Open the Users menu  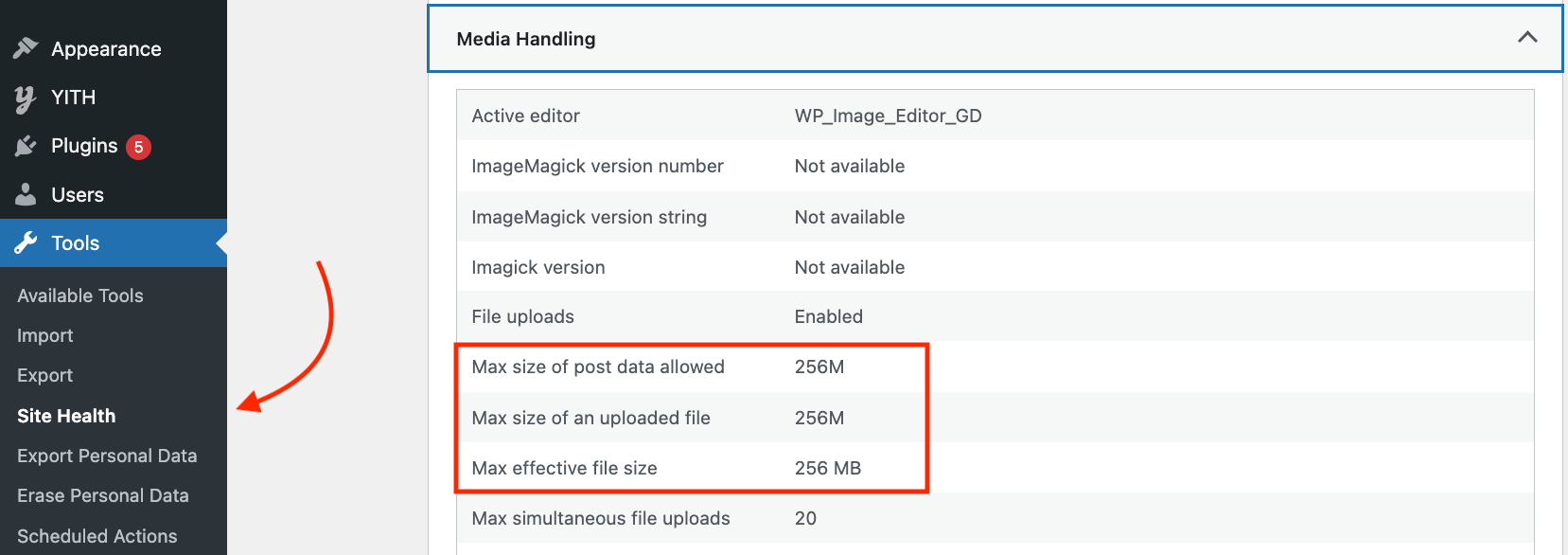(x=114, y=194)
